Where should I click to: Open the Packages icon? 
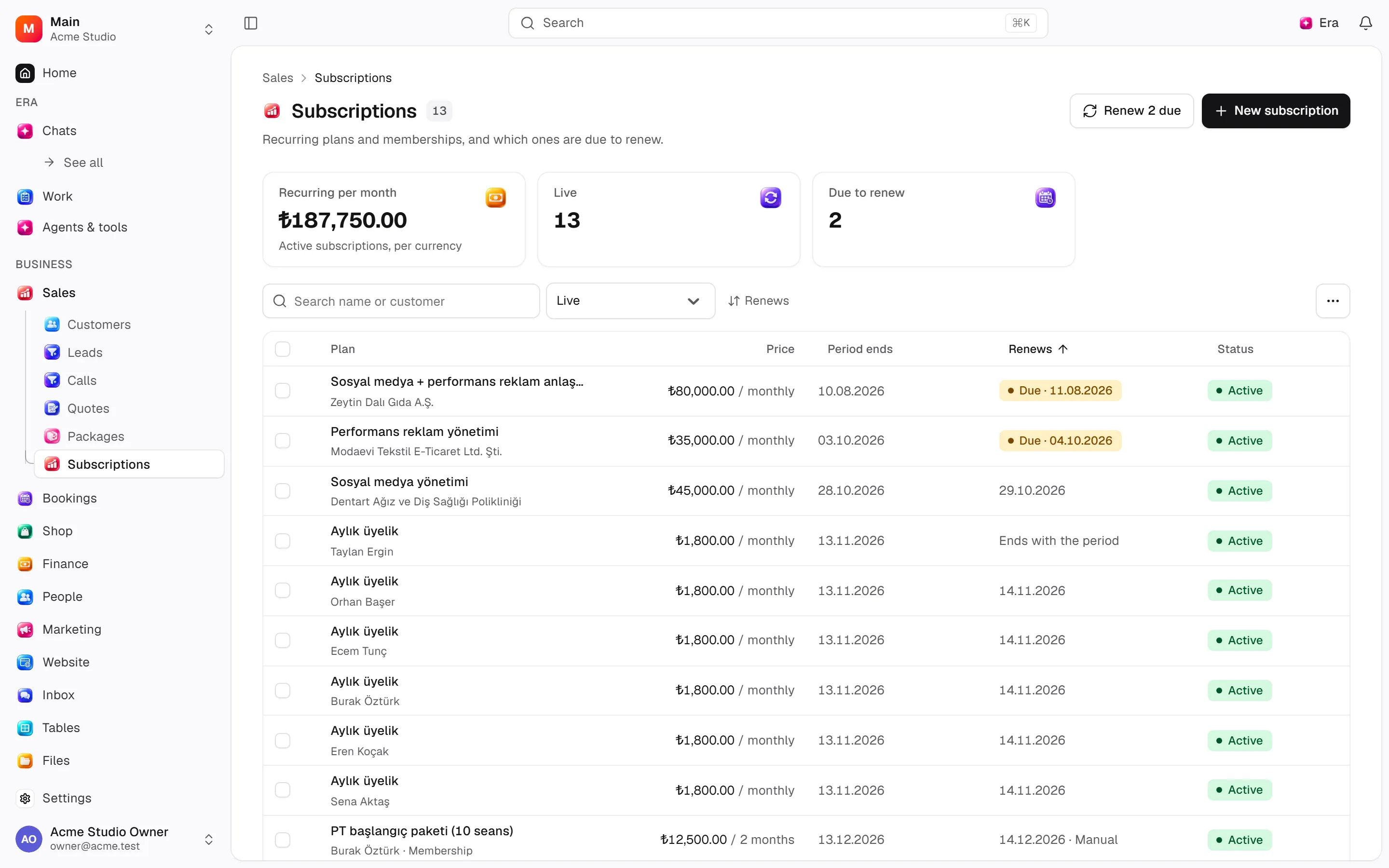tap(52, 436)
